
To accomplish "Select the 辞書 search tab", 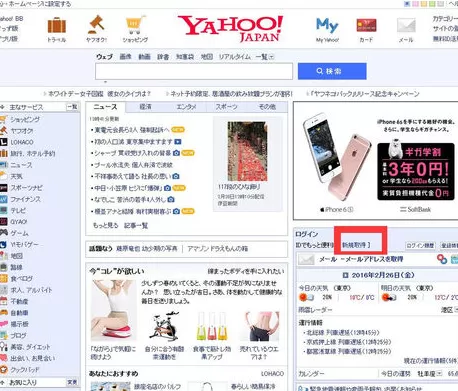I will pos(163,57).
